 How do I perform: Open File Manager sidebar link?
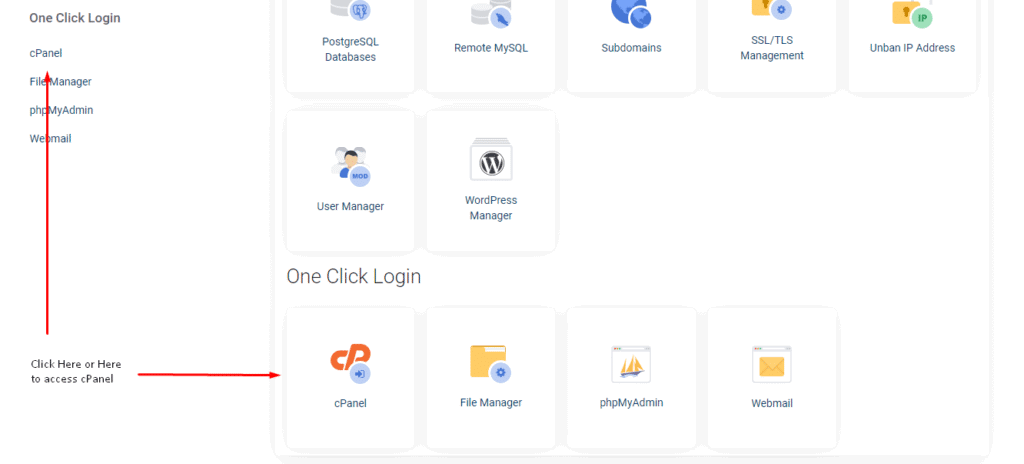[x=60, y=82]
